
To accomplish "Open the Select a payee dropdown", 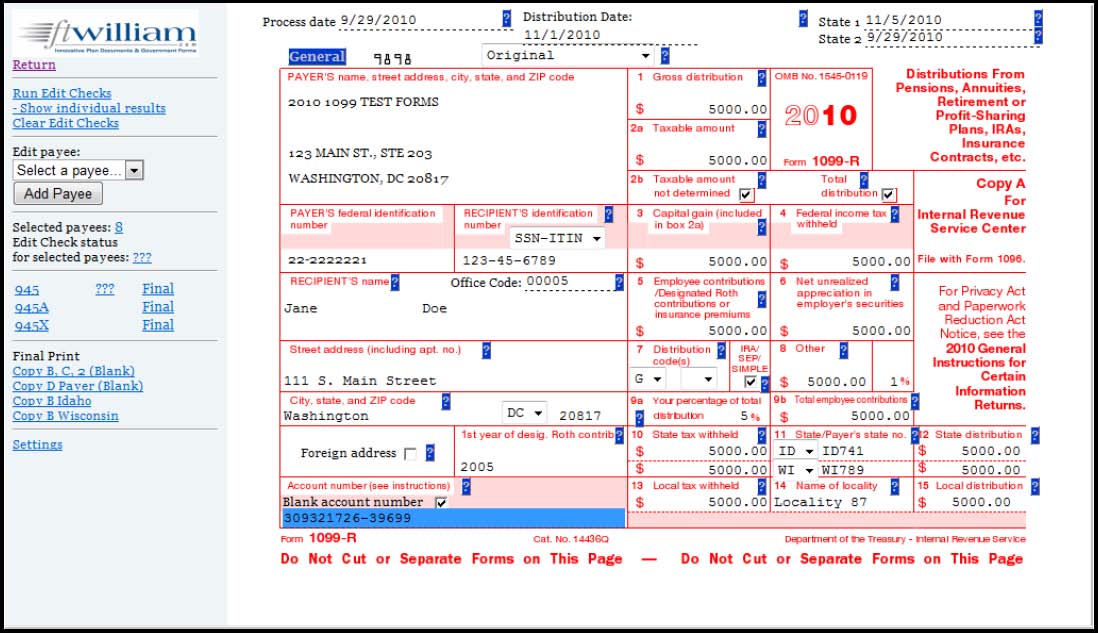I will pos(78,171).
